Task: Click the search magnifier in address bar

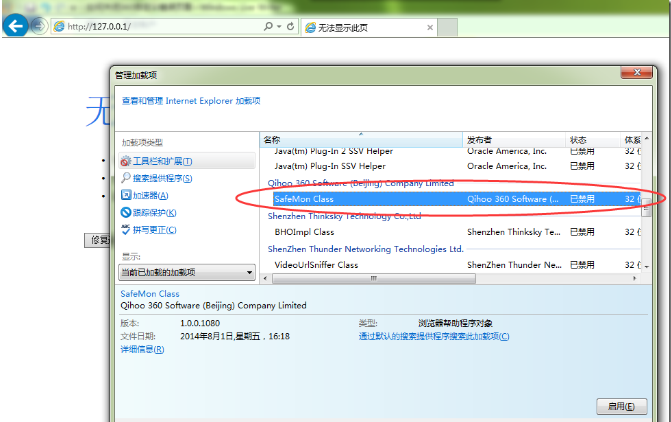Action: click(x=268, y=27)
